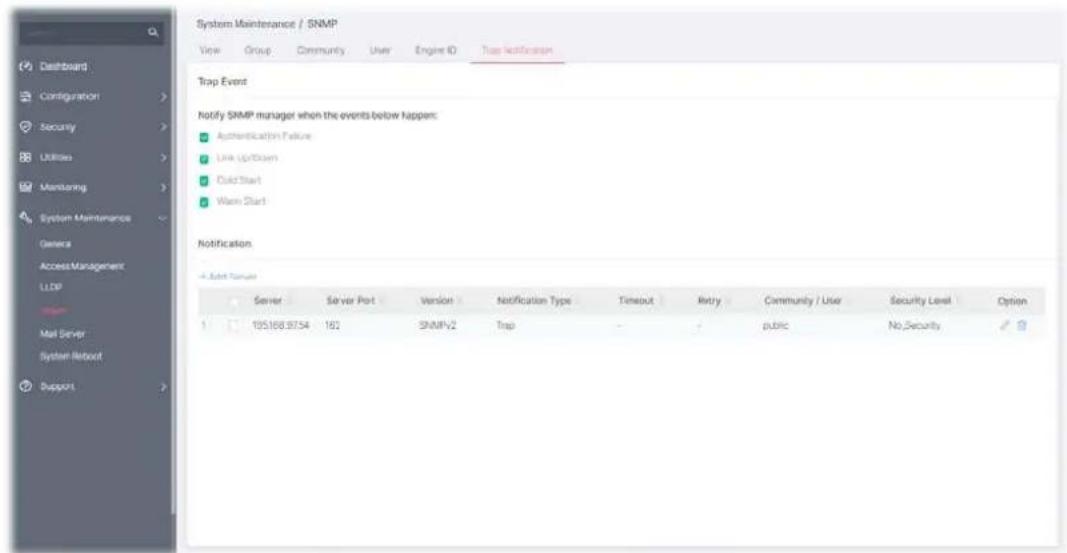Sort by the Timeout column header

click(x=636, y=301)
